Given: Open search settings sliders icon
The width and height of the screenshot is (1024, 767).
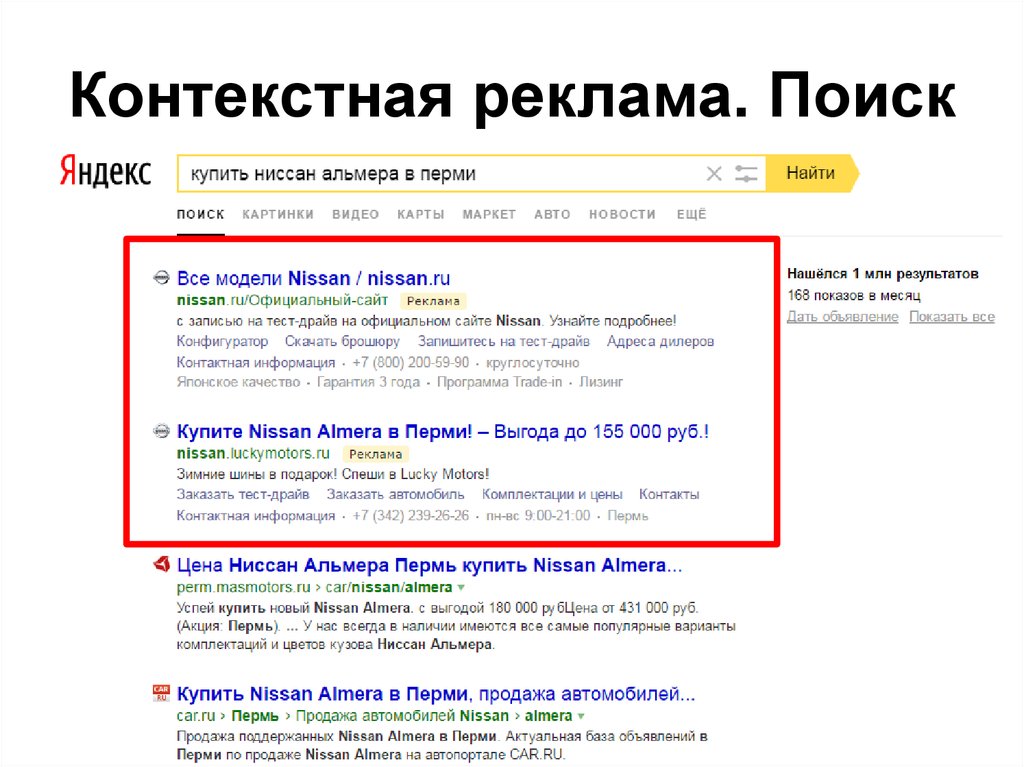Looking at the screenshot, I should tap(746, 174).
